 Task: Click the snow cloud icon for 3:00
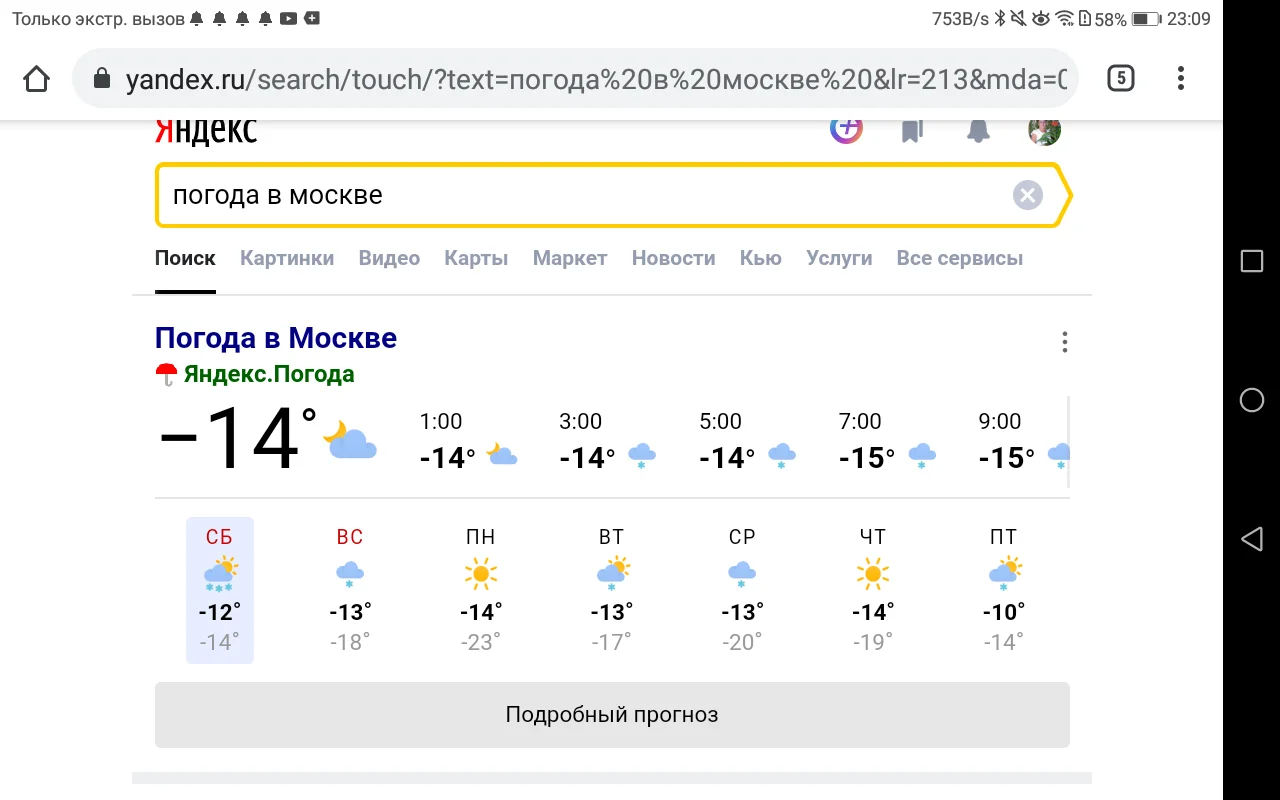click(x=641, y=456)
